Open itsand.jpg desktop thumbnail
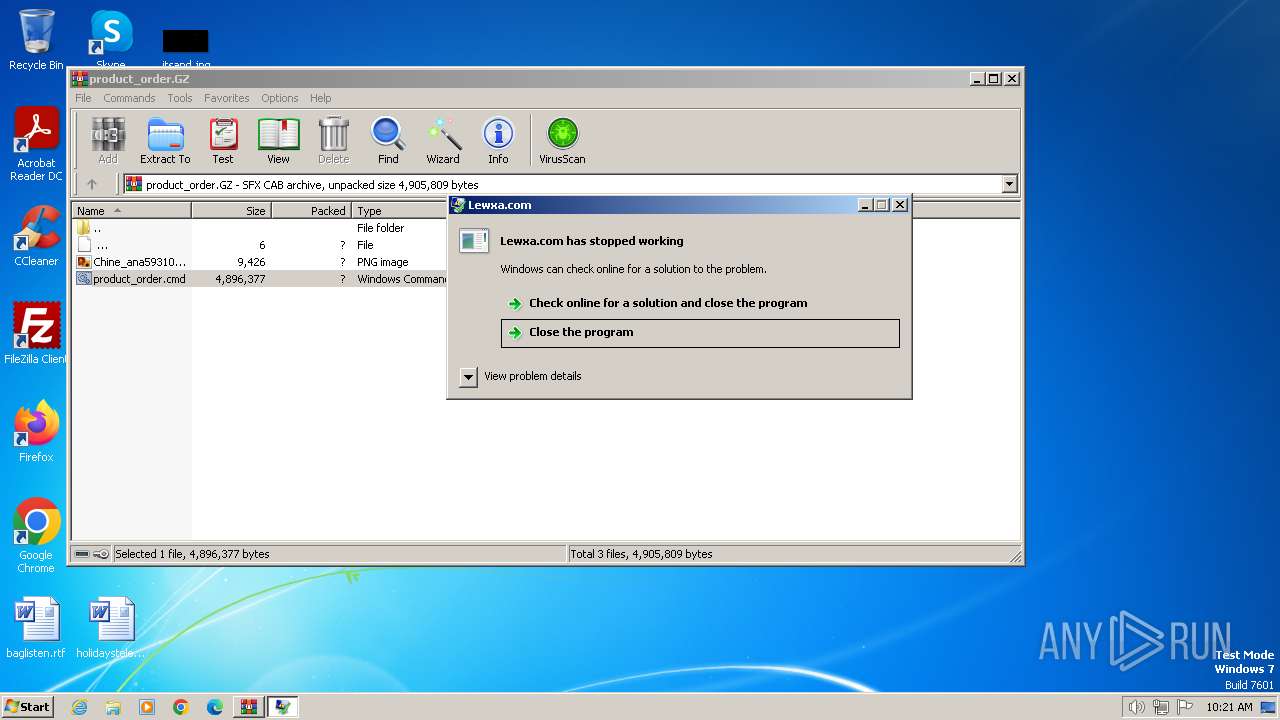This screenshot has width=1280, height=720. [x=185, y=47]
